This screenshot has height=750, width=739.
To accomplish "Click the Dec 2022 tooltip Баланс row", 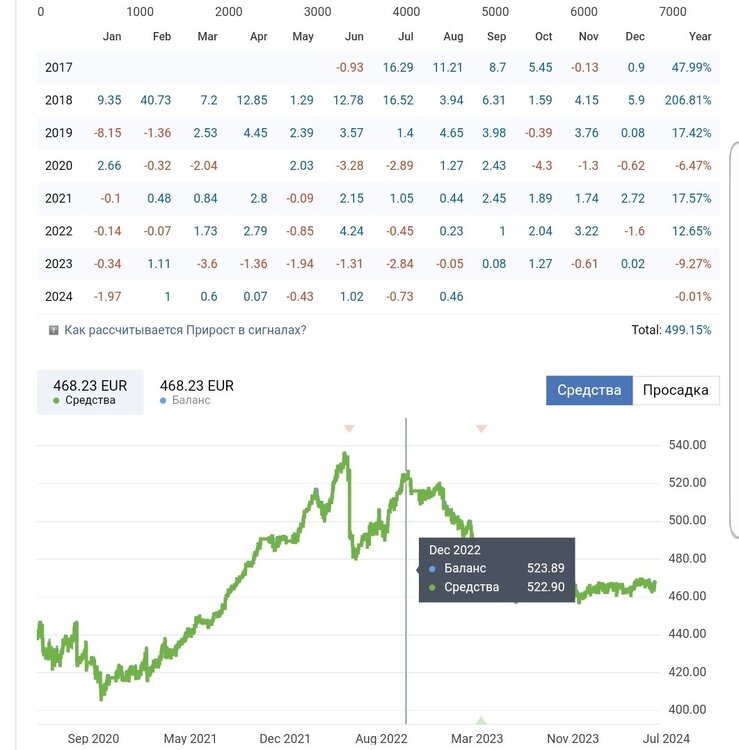I will 497,568.
